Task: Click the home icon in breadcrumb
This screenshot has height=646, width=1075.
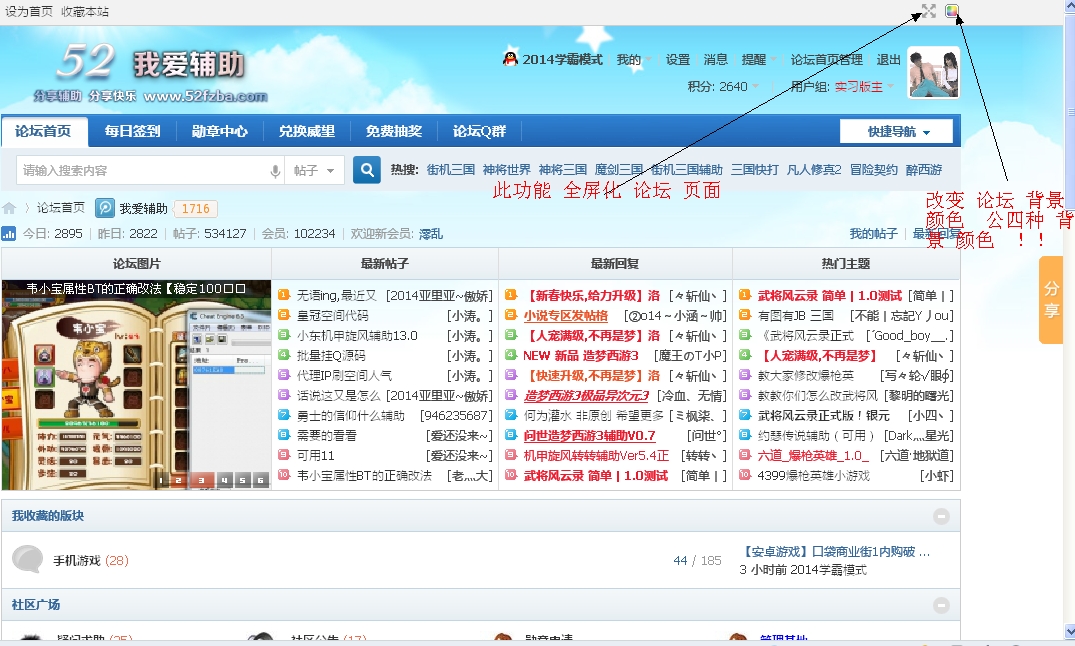Action: pos(9,208)
